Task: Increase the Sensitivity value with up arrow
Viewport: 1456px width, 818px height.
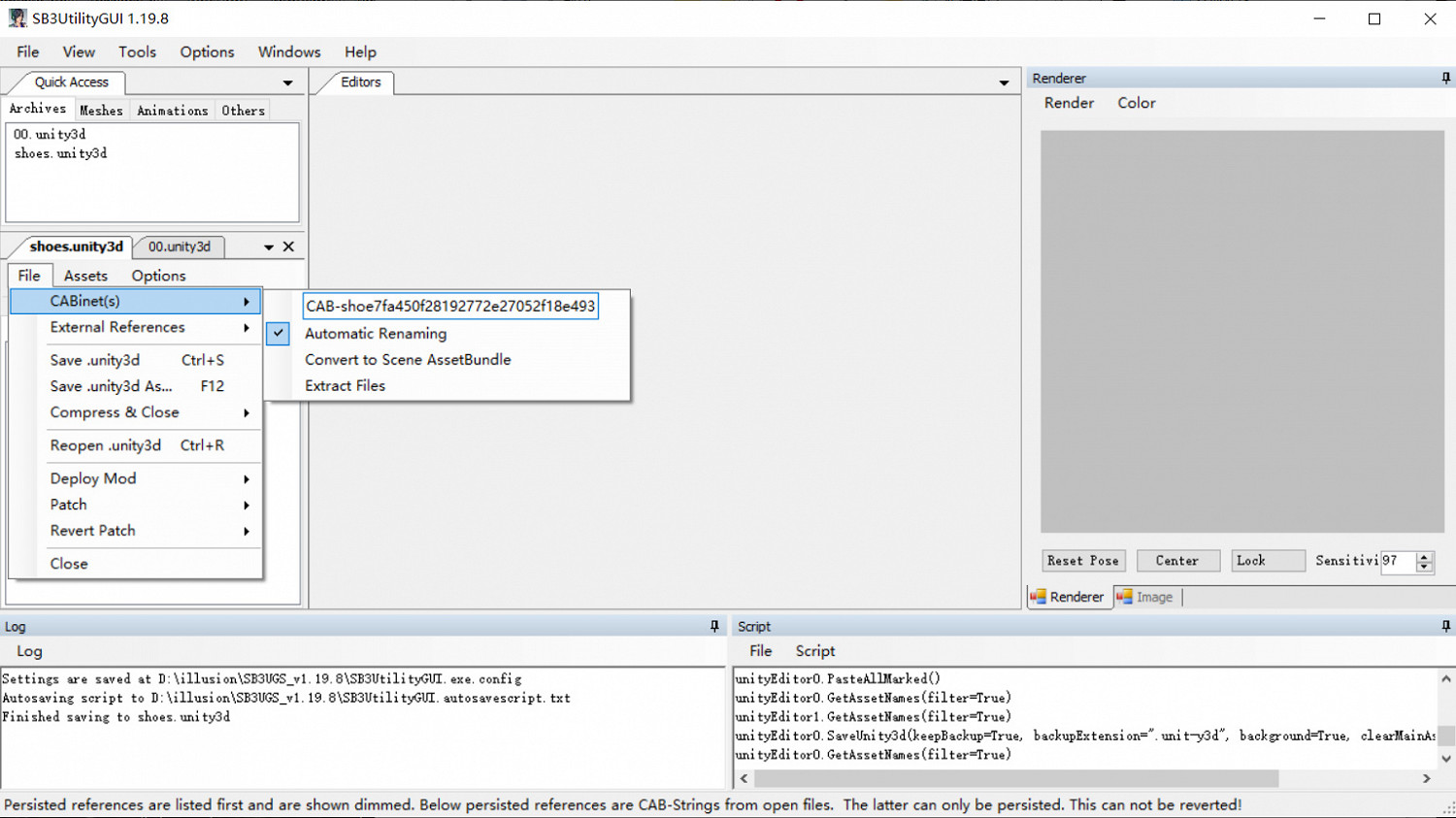Action: [x=1424, y=556]
